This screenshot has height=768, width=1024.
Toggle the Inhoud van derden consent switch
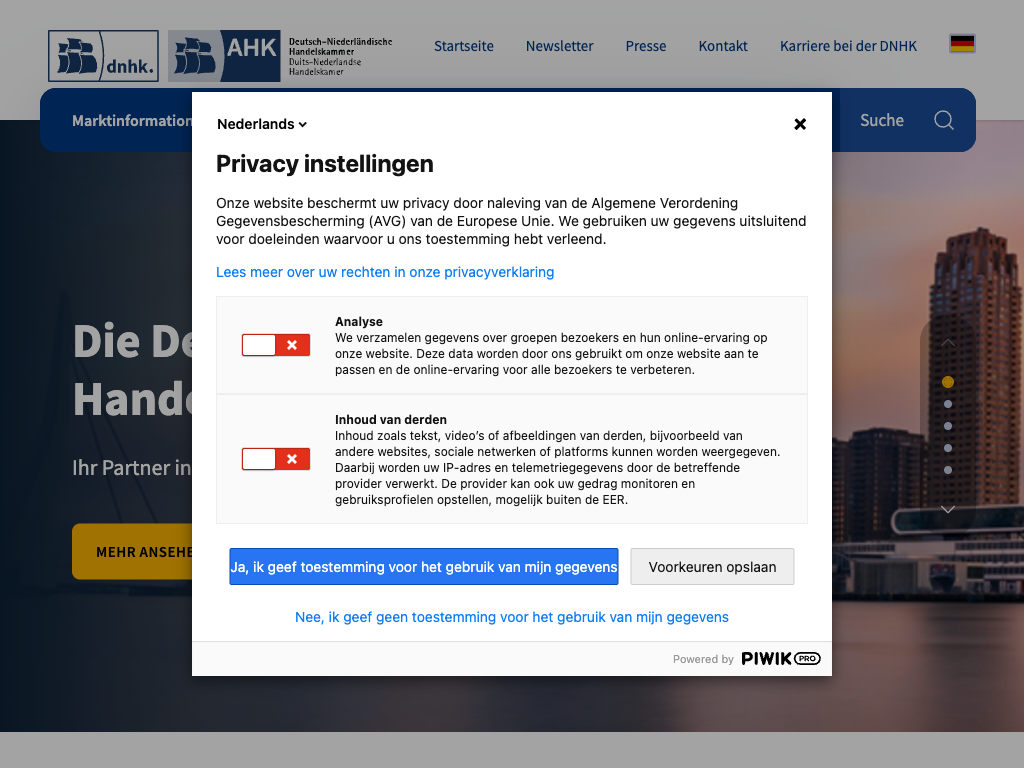pyautogui.click(x=276, y=459)
